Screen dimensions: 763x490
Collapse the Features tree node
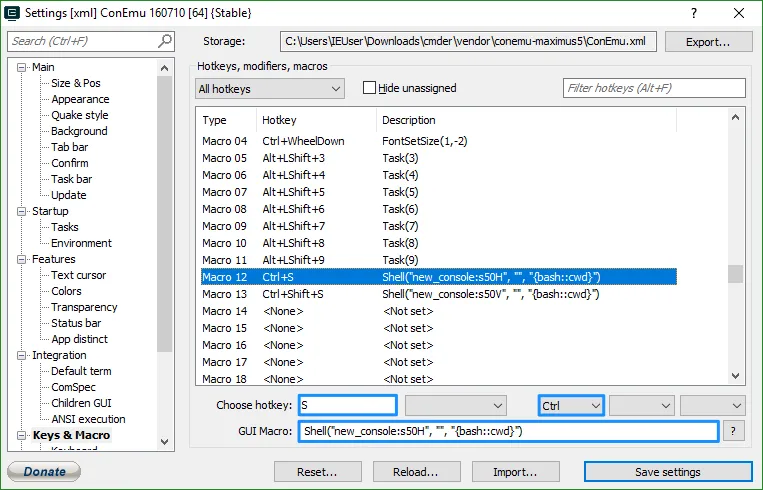23,259
